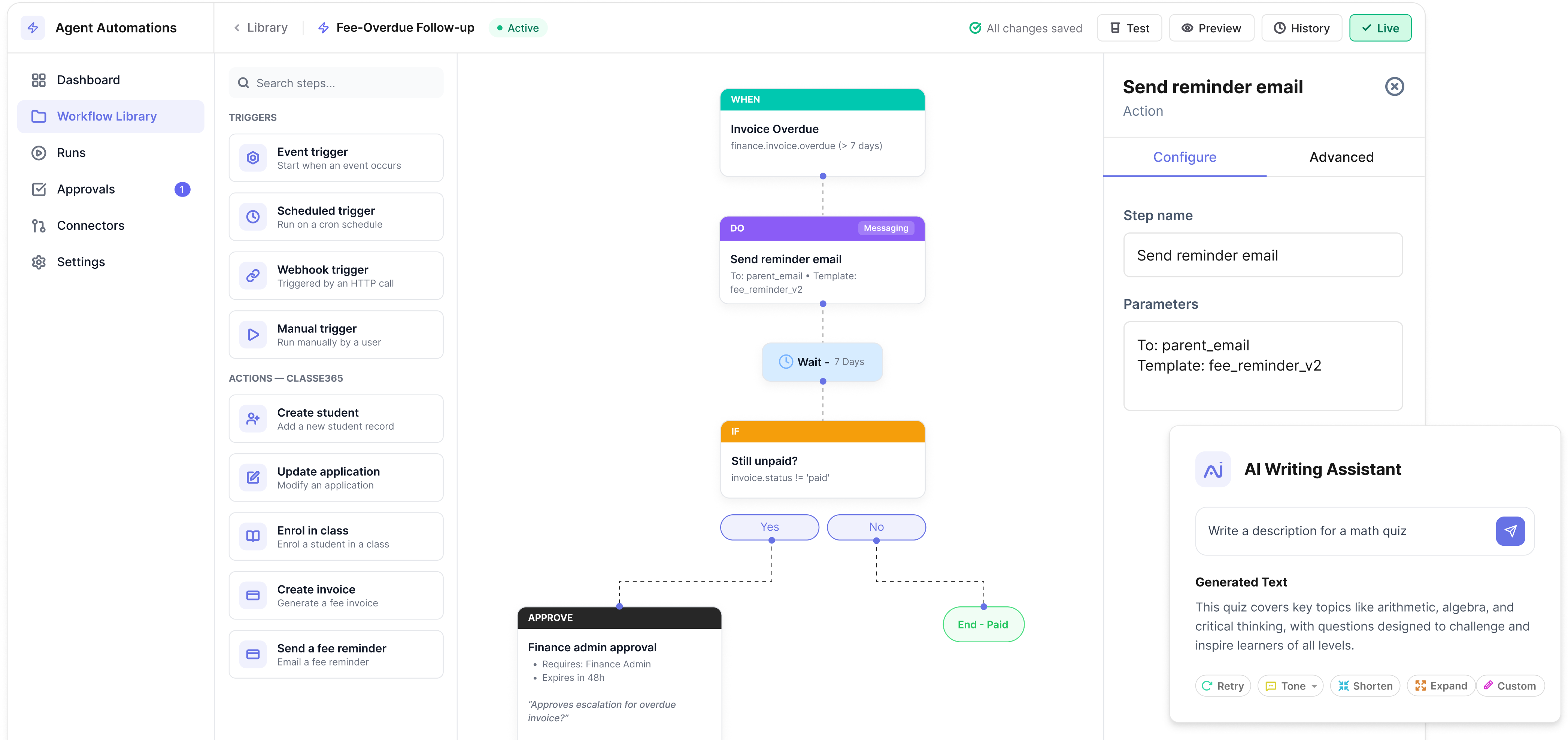This screenshot has height=740, width=1568.
Task: Click the Expand text button
Action: click(x=1441, y=686)
